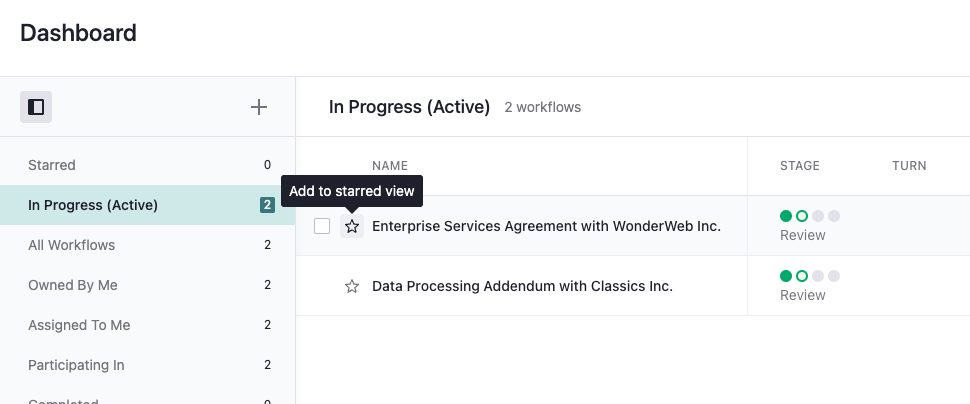Click the In Progress count badge
This screenshot has width=970, height=404.
267,205
